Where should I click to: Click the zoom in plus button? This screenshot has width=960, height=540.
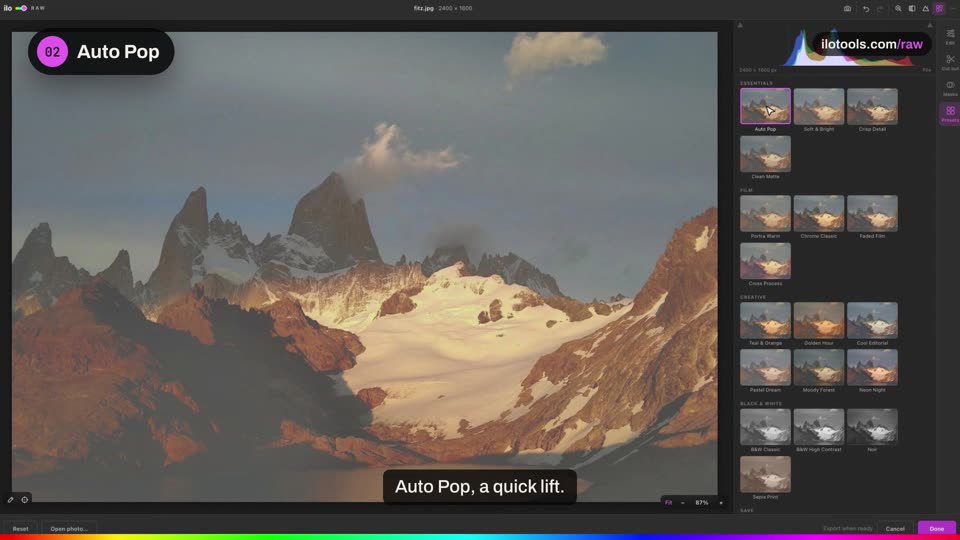[721, 503]
